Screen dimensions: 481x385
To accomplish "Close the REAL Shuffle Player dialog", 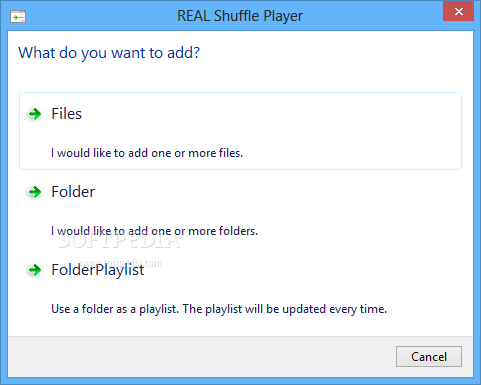I will click(458, 12).
